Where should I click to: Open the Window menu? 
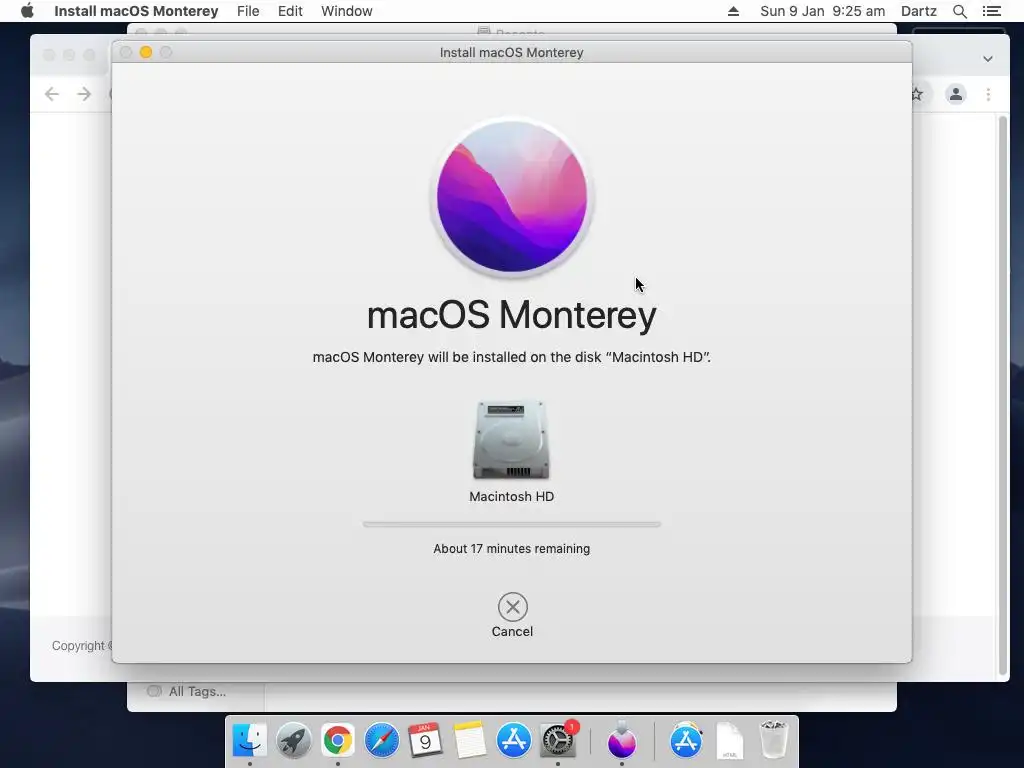(347, 11)
